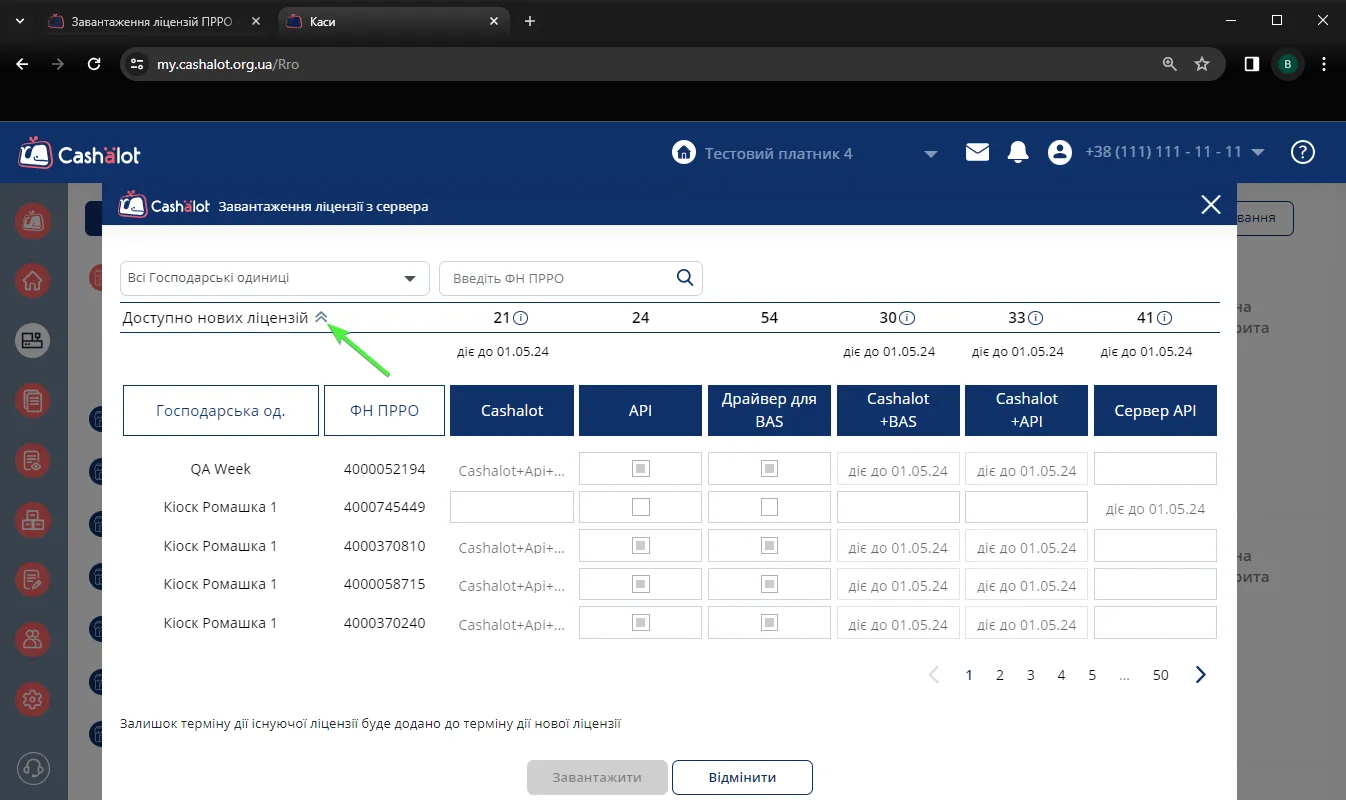This screenshot has width=1346, height=800.
Task: Open the home icon in left sidebar
Action: click(x=33, y=280)
